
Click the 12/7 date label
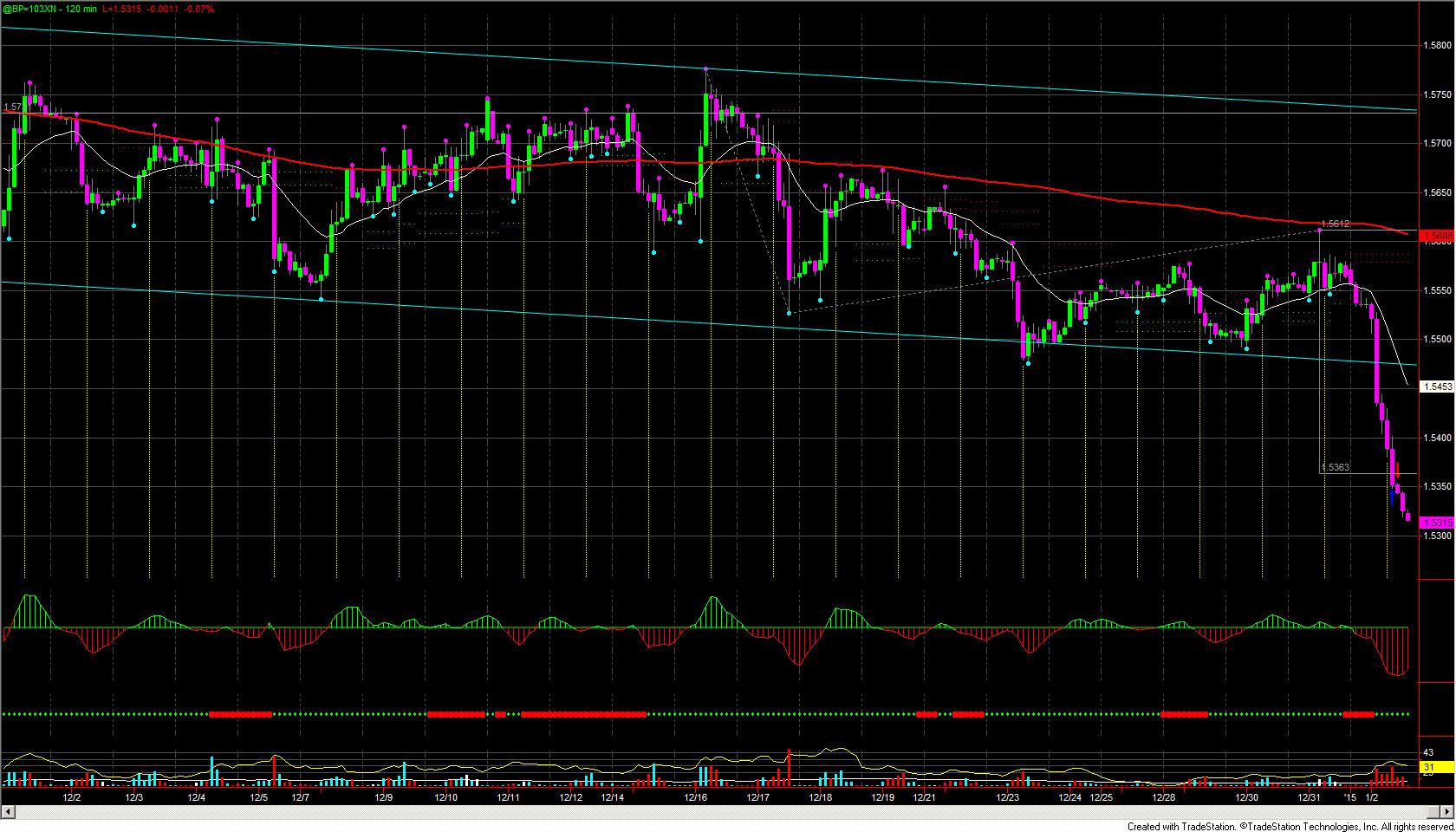click(301, 797)
